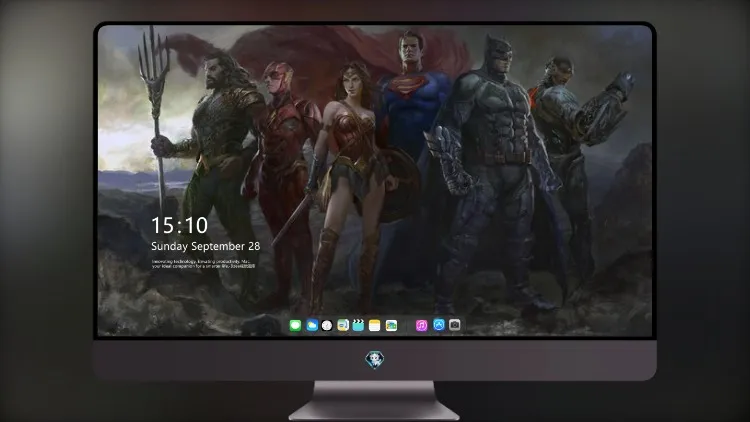Click the monitor chin logo badge
The height and width of the screenshot is (422, 750).
pos(375,360)
